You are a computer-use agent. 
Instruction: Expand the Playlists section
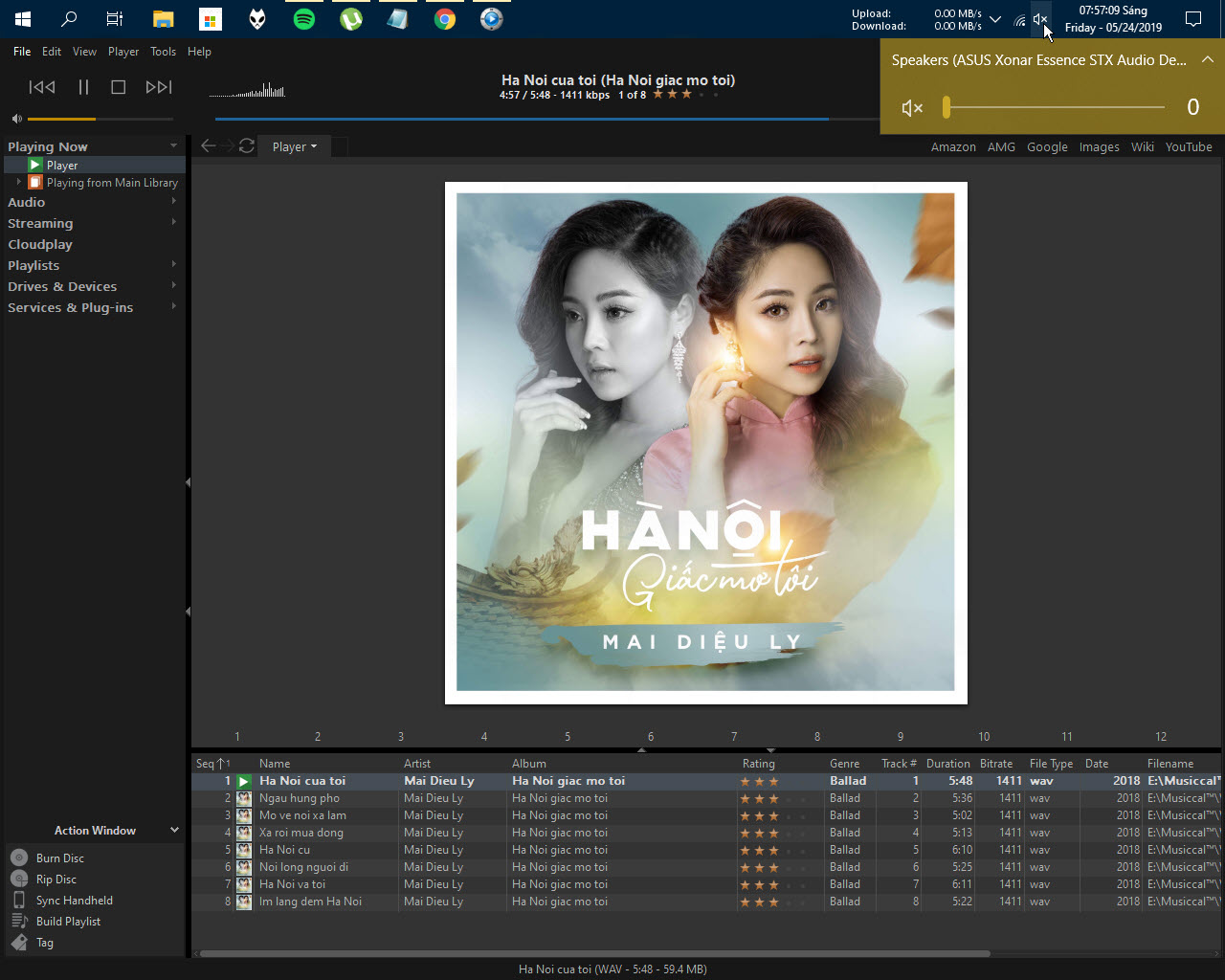[173, 265]
